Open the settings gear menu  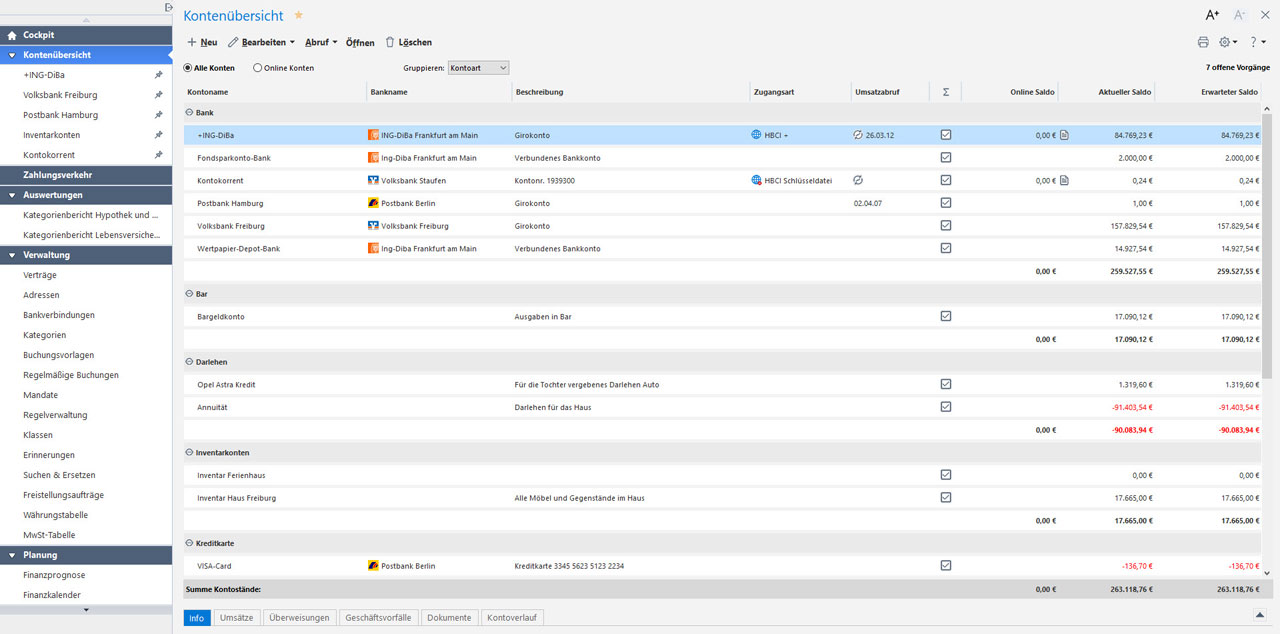point(1226,42)
